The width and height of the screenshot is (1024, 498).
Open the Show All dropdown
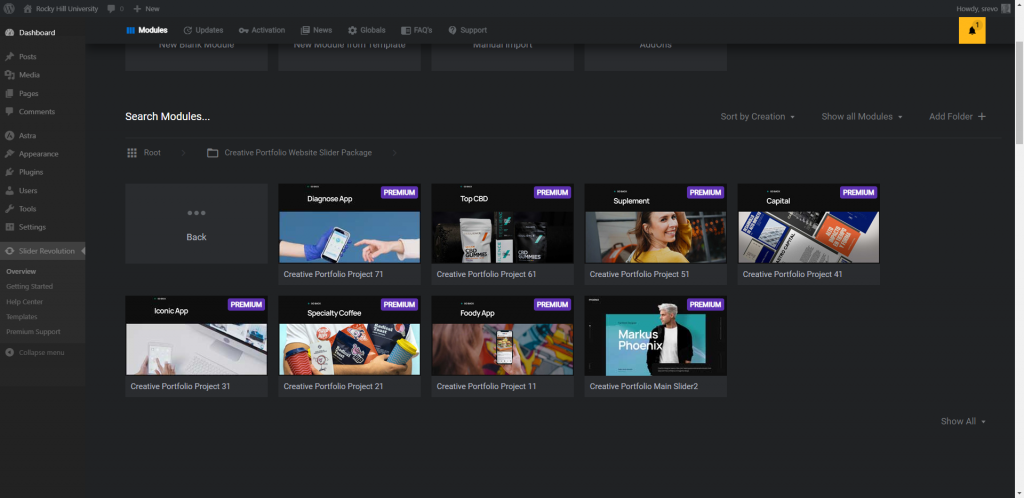(963, 422)
